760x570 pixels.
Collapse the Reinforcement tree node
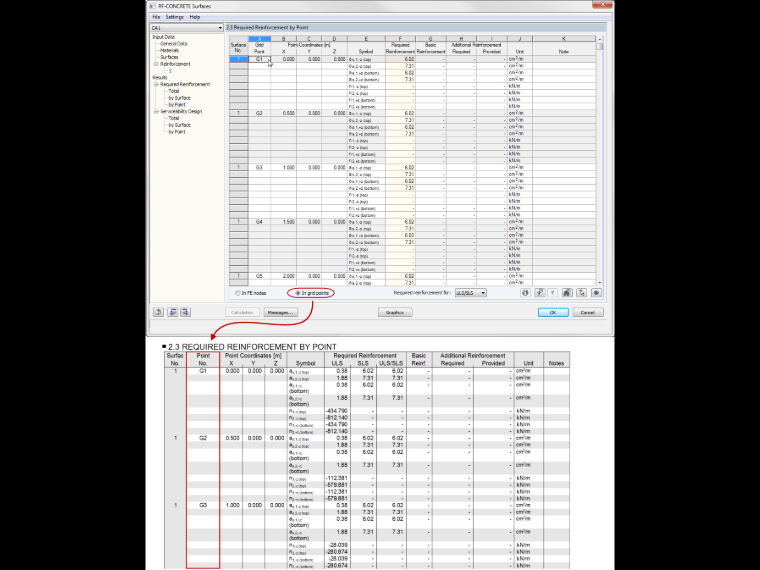[156, 64]
